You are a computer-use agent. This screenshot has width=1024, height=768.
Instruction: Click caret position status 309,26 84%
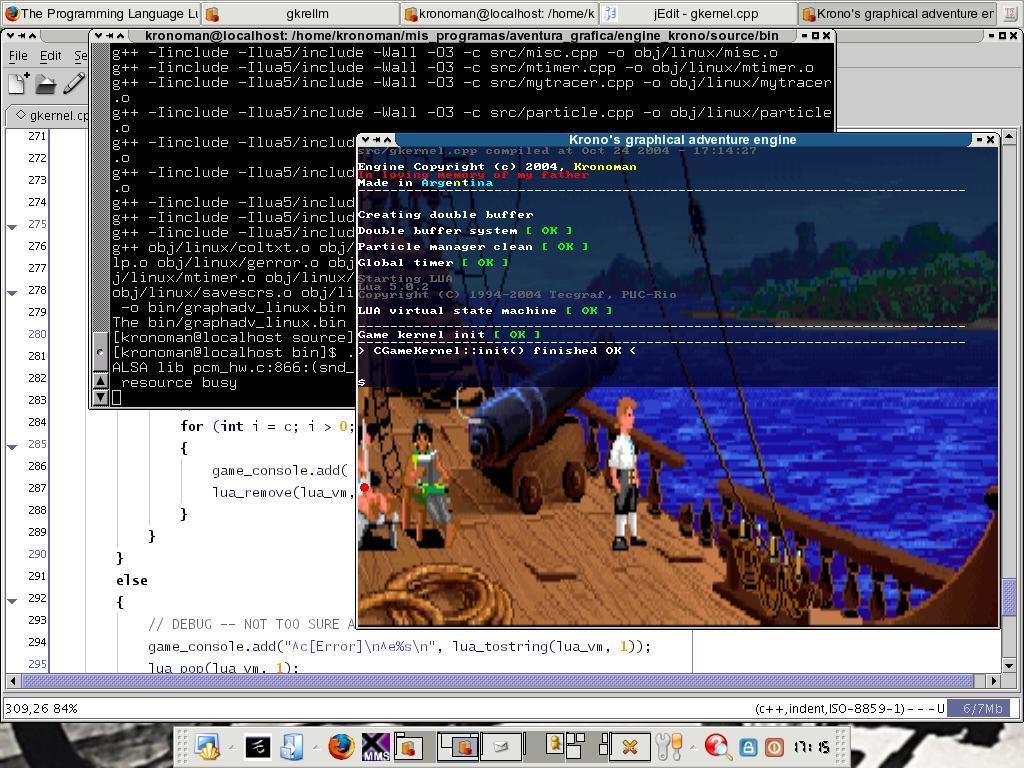(41, 709)
